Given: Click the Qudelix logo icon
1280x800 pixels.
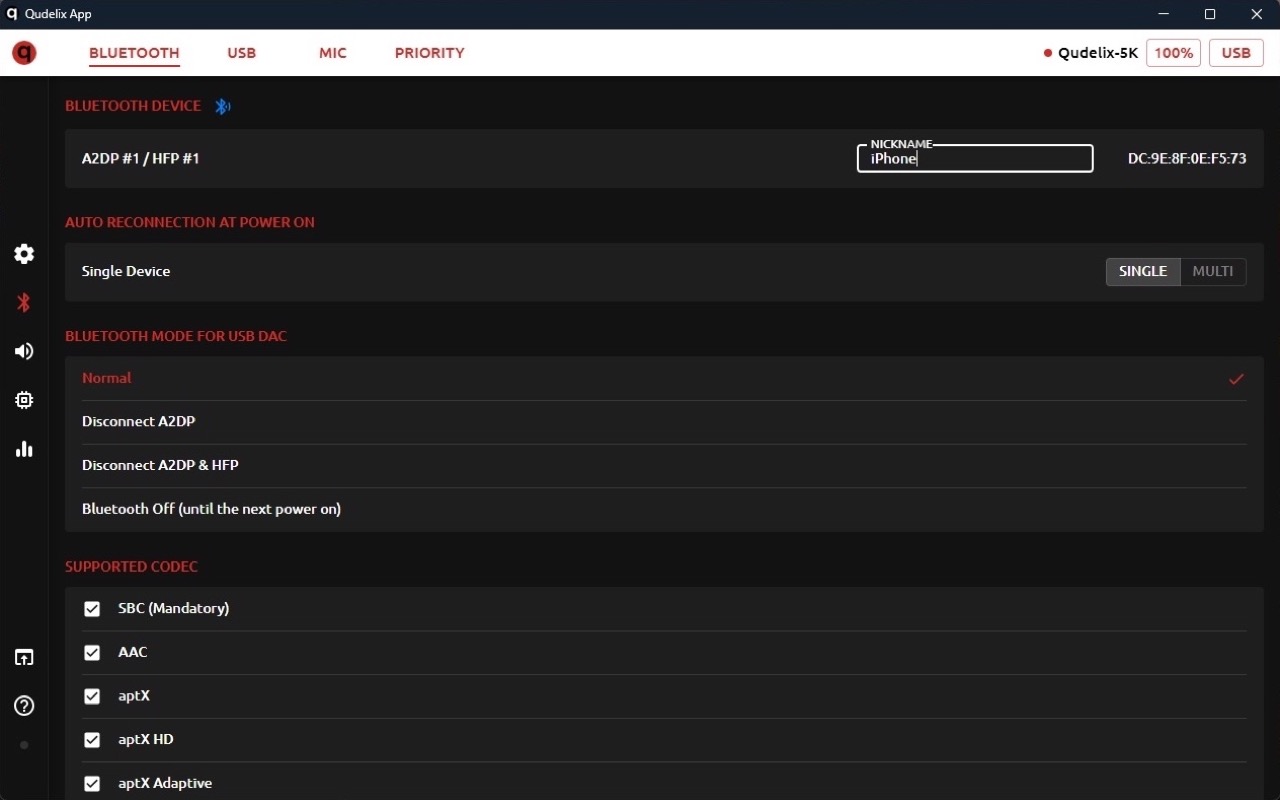Looking at the screenshot, I should (x=24, y=53).
